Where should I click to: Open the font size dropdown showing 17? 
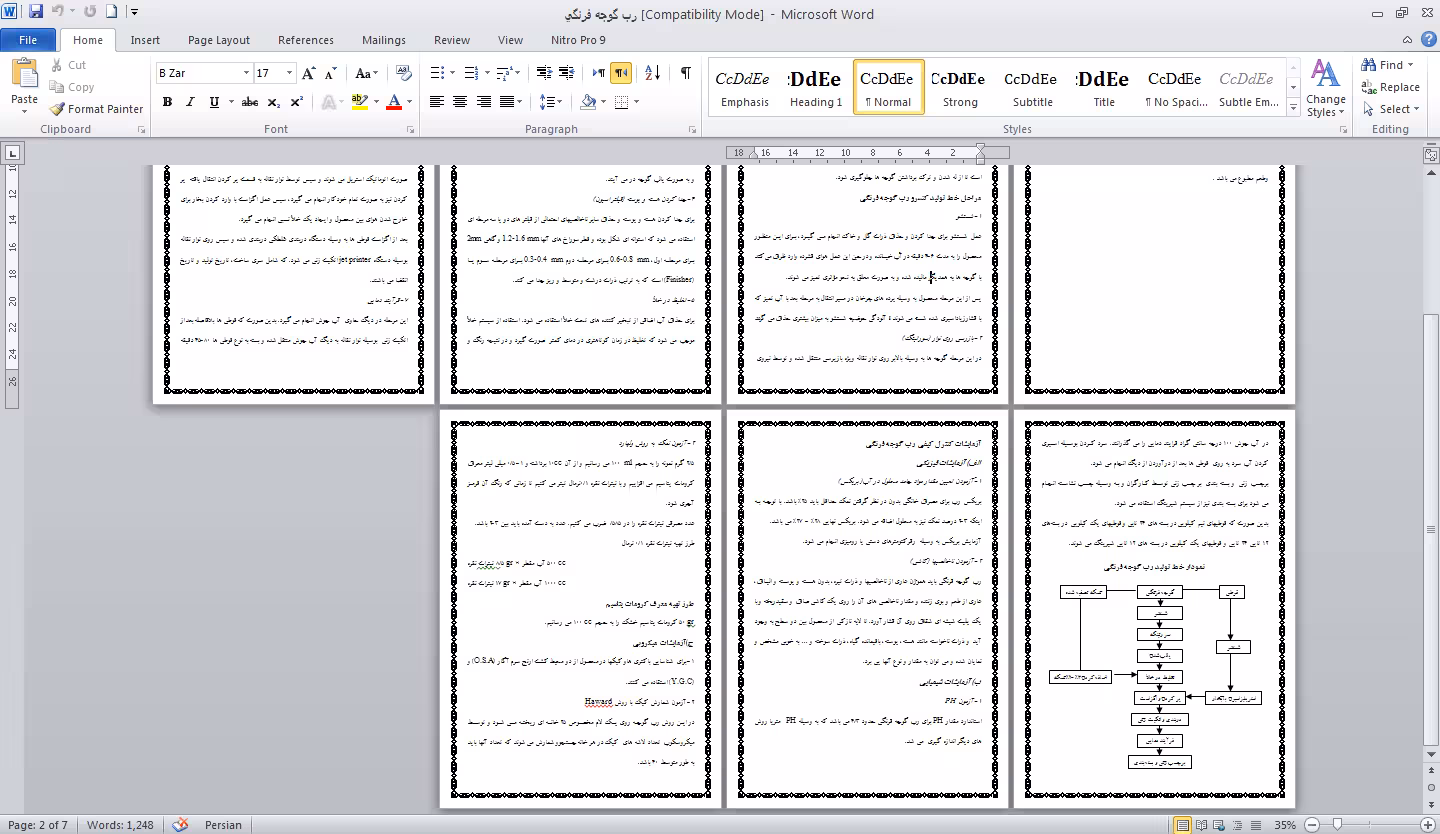coord(290,73)
